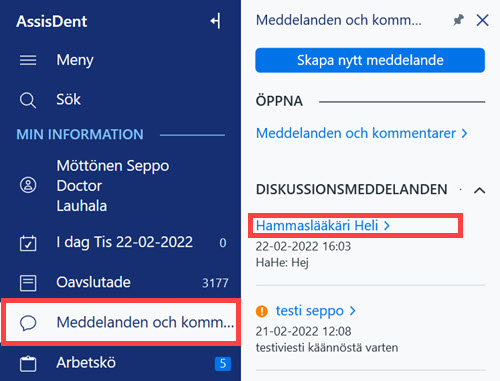500x381 pixels.
Task: Open testi seppo discussion
Action: [316, 311]
